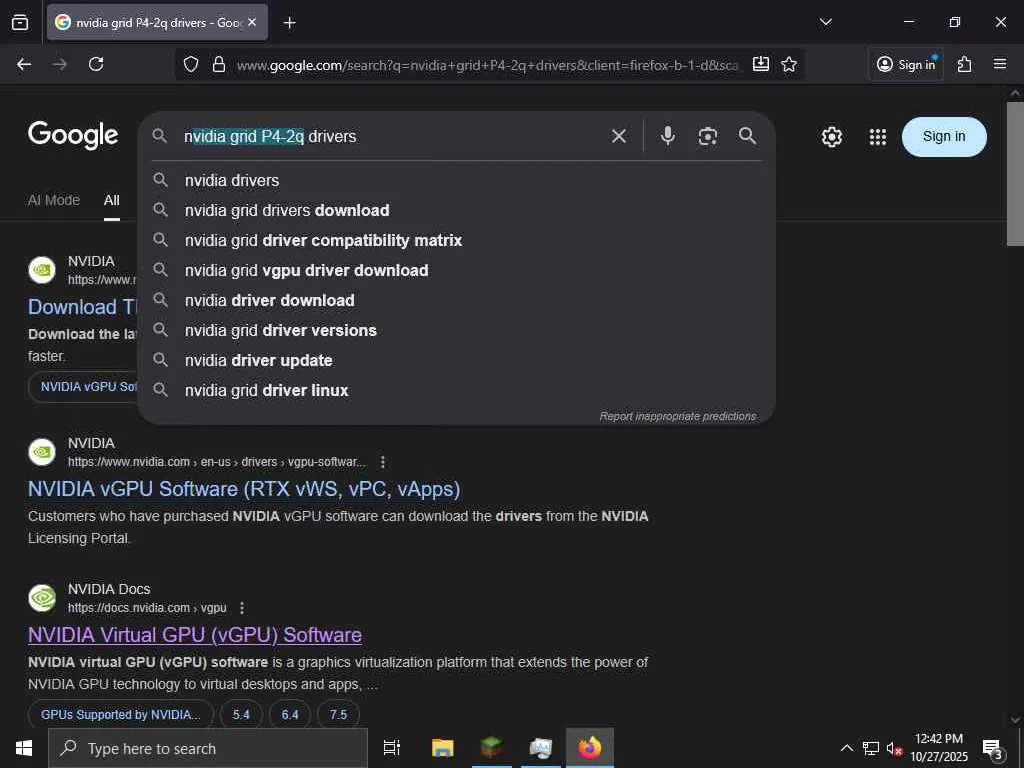Switch to Firefox taskbar icon
This screenshot has height=768, width=1024.
[x=590, y=748]
